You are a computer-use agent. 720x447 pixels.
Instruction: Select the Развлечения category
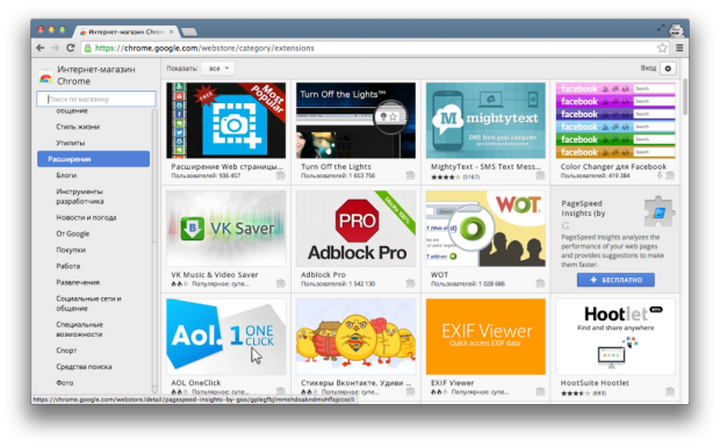click(78, 282)
